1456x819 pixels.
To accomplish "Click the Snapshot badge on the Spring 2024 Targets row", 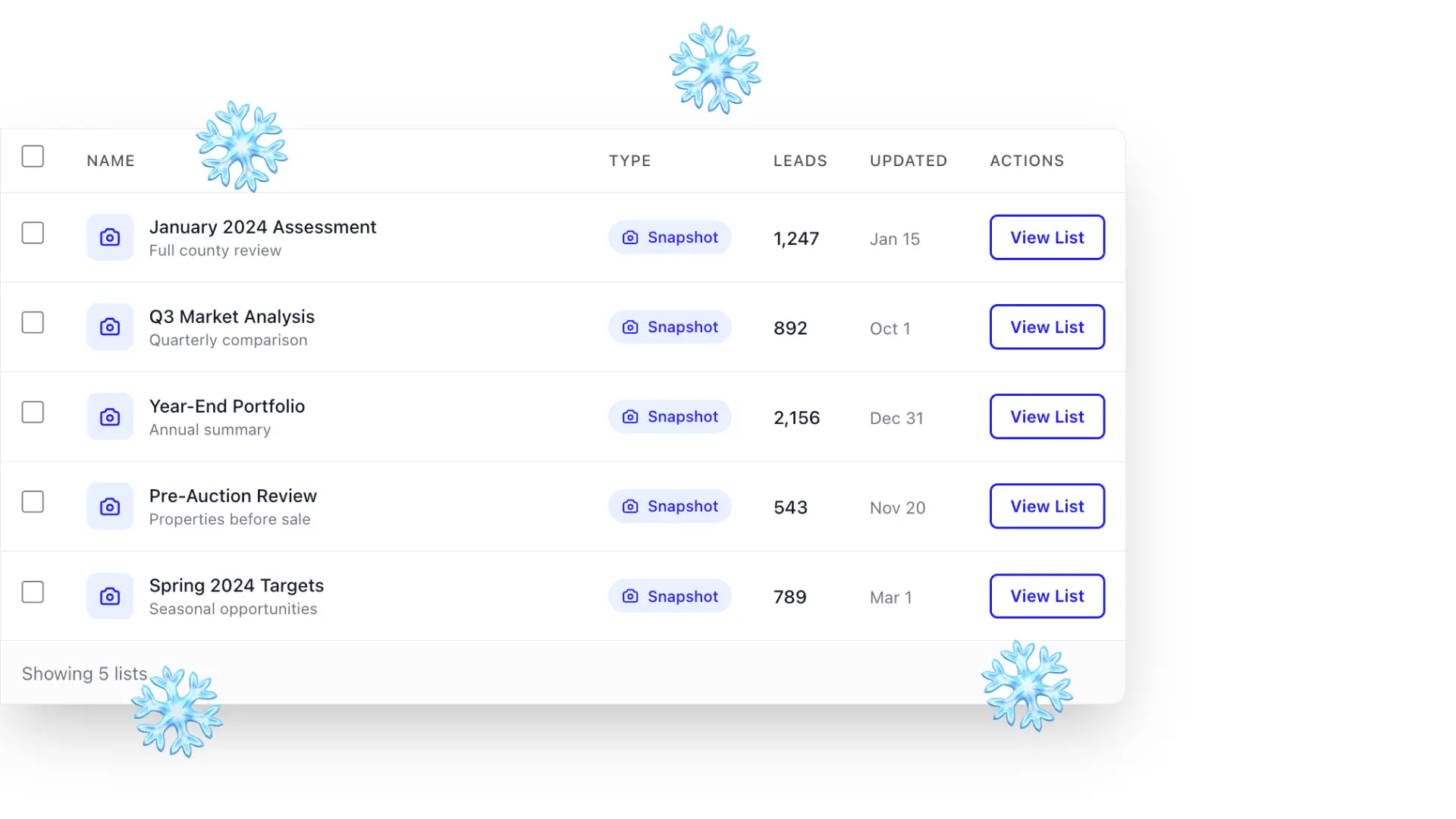I will click(x=670, y=596).
